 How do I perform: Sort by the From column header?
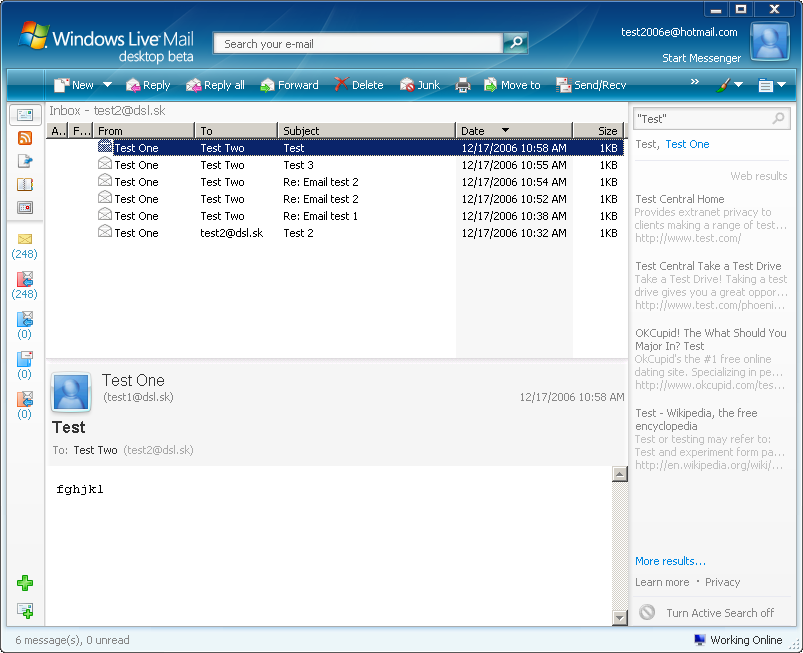(x=144, y=131)
